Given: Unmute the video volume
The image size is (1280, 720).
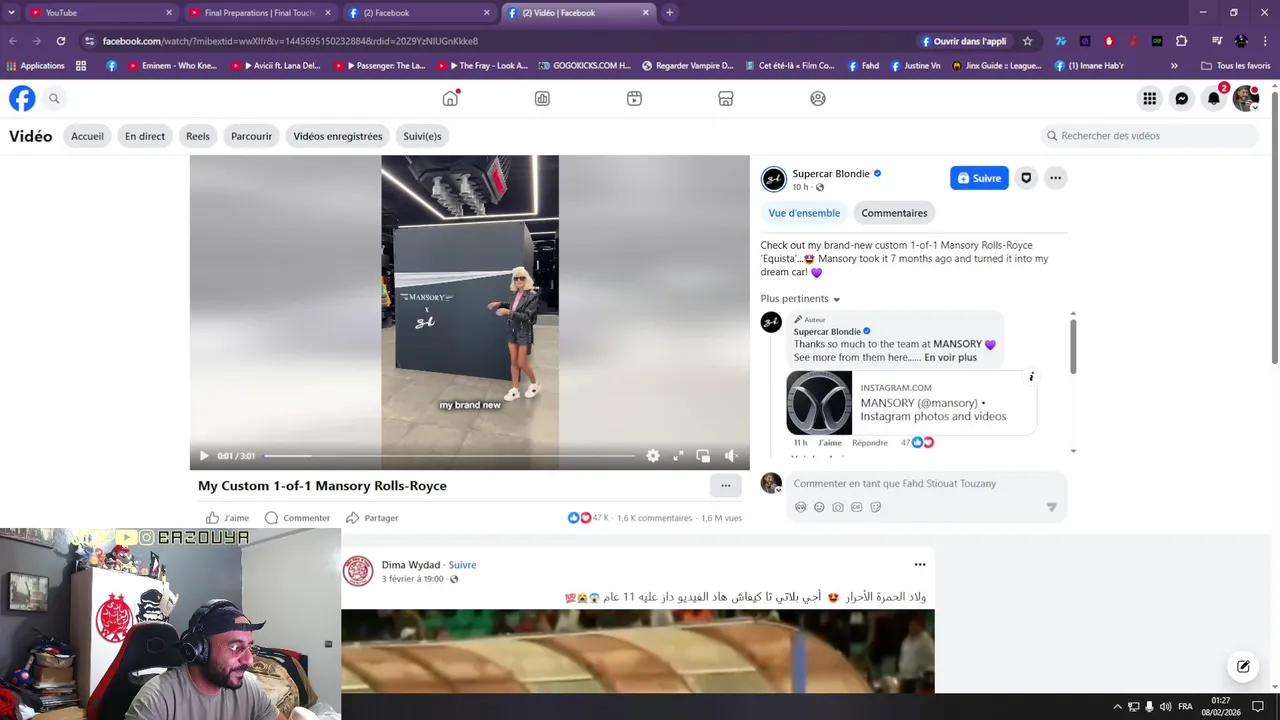Looking at the screenshot, I should [x=731, y=456].
